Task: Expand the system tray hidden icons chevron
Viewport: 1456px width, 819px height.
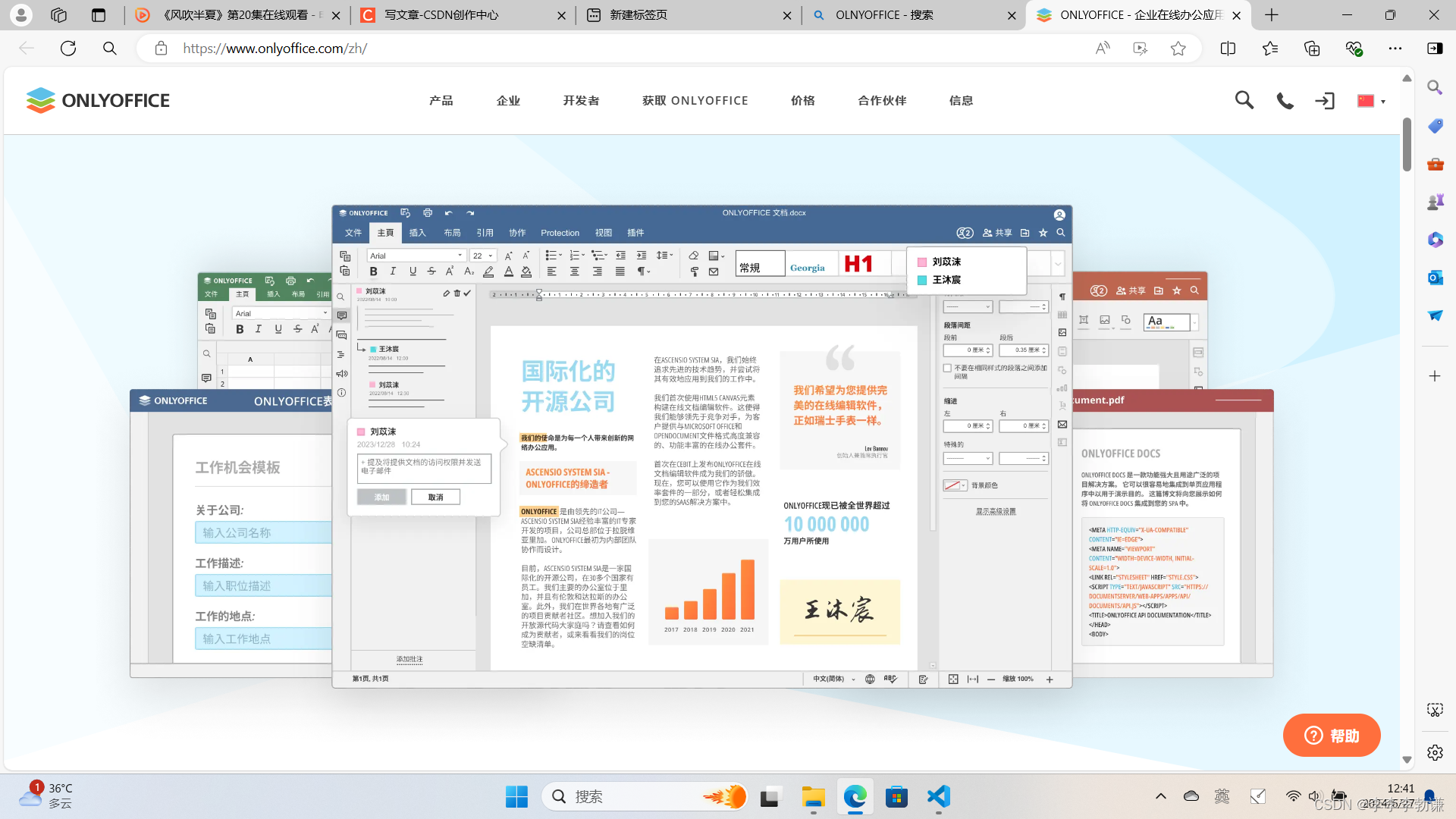Action: tap(1160, 796)
